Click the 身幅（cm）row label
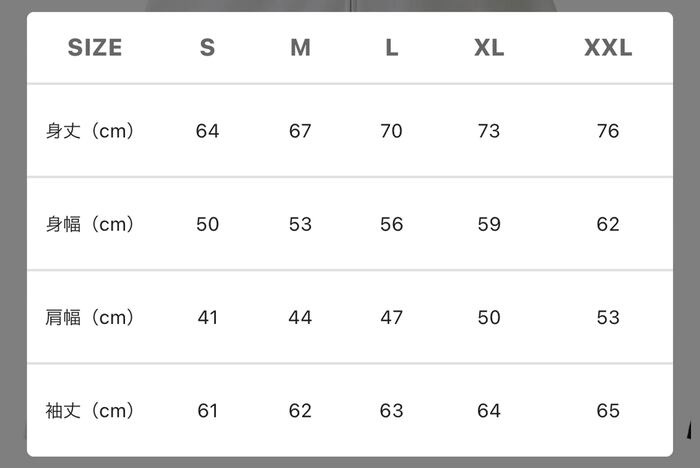 90,224
